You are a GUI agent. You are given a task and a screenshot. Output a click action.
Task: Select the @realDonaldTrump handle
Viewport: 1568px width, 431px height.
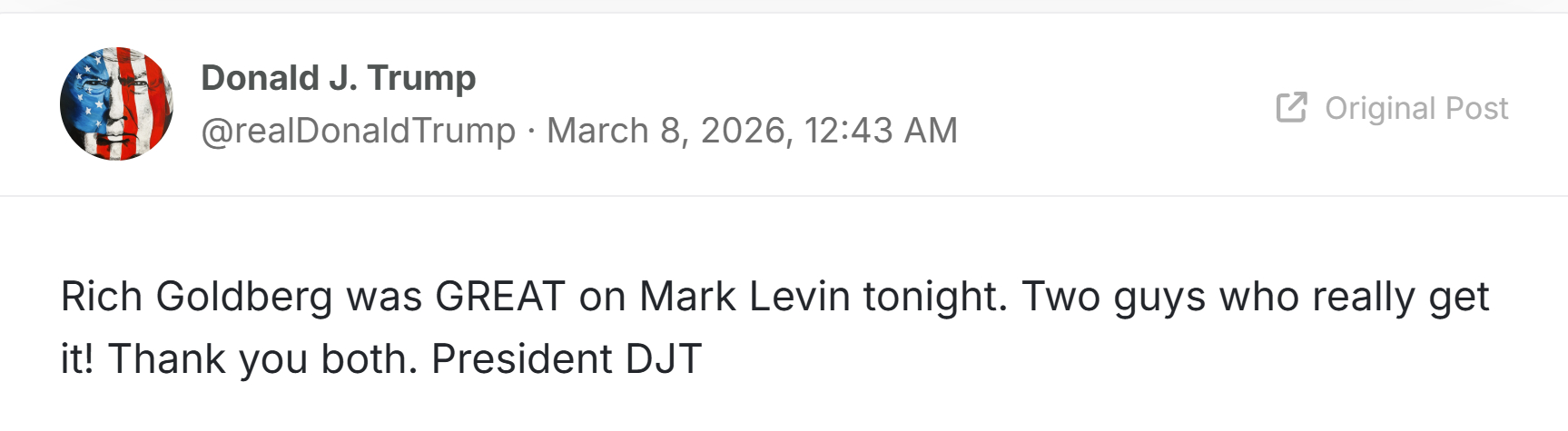tap(358, 131)
